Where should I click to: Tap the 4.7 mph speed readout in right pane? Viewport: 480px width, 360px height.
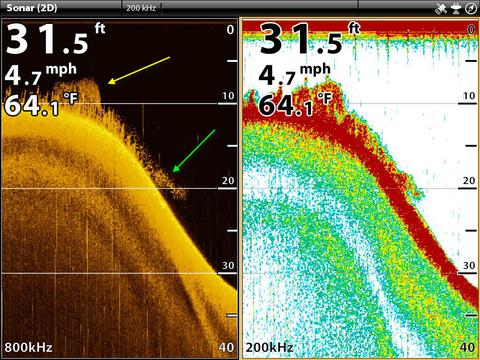point(294,74)
